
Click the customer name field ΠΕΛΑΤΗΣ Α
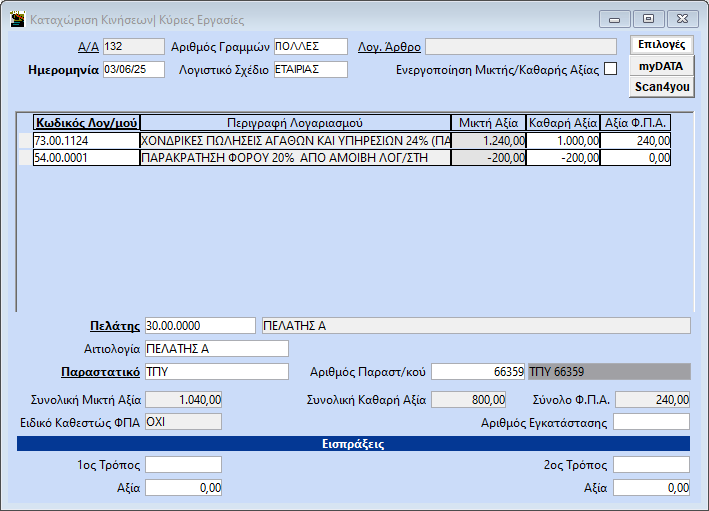[x=476, y=326]
